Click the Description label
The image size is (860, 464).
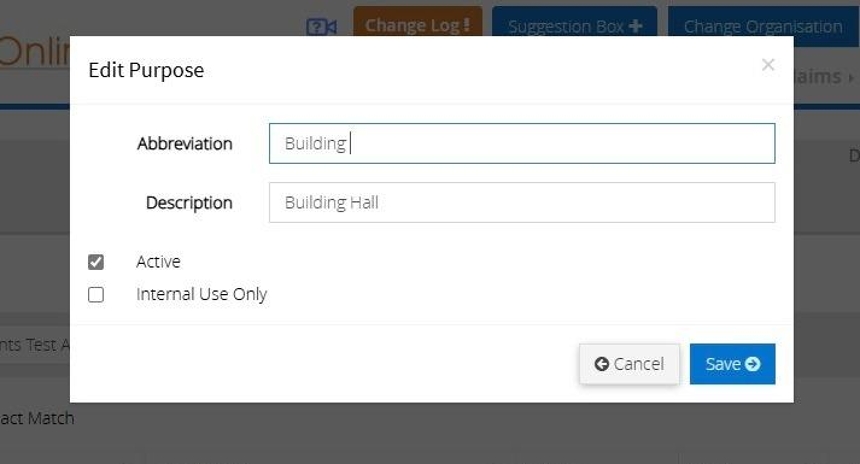click(x=188, y=203)
